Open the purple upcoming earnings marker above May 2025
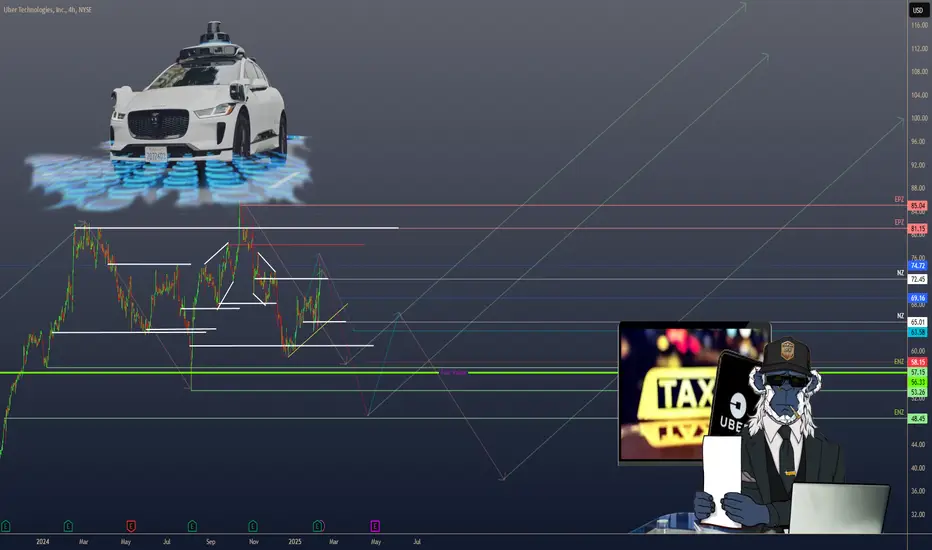 pyautogui.click(x=375, y=526)
